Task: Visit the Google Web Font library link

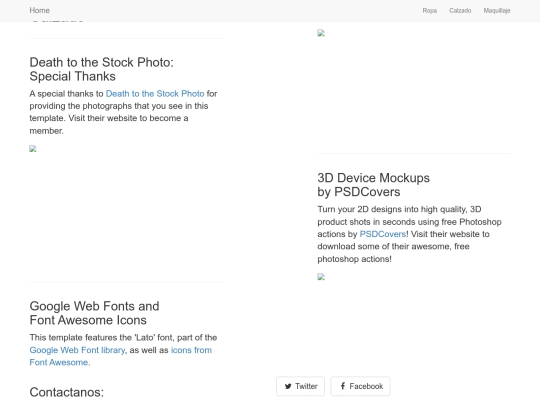Action: pyautogui.click(x=77, y=350)
